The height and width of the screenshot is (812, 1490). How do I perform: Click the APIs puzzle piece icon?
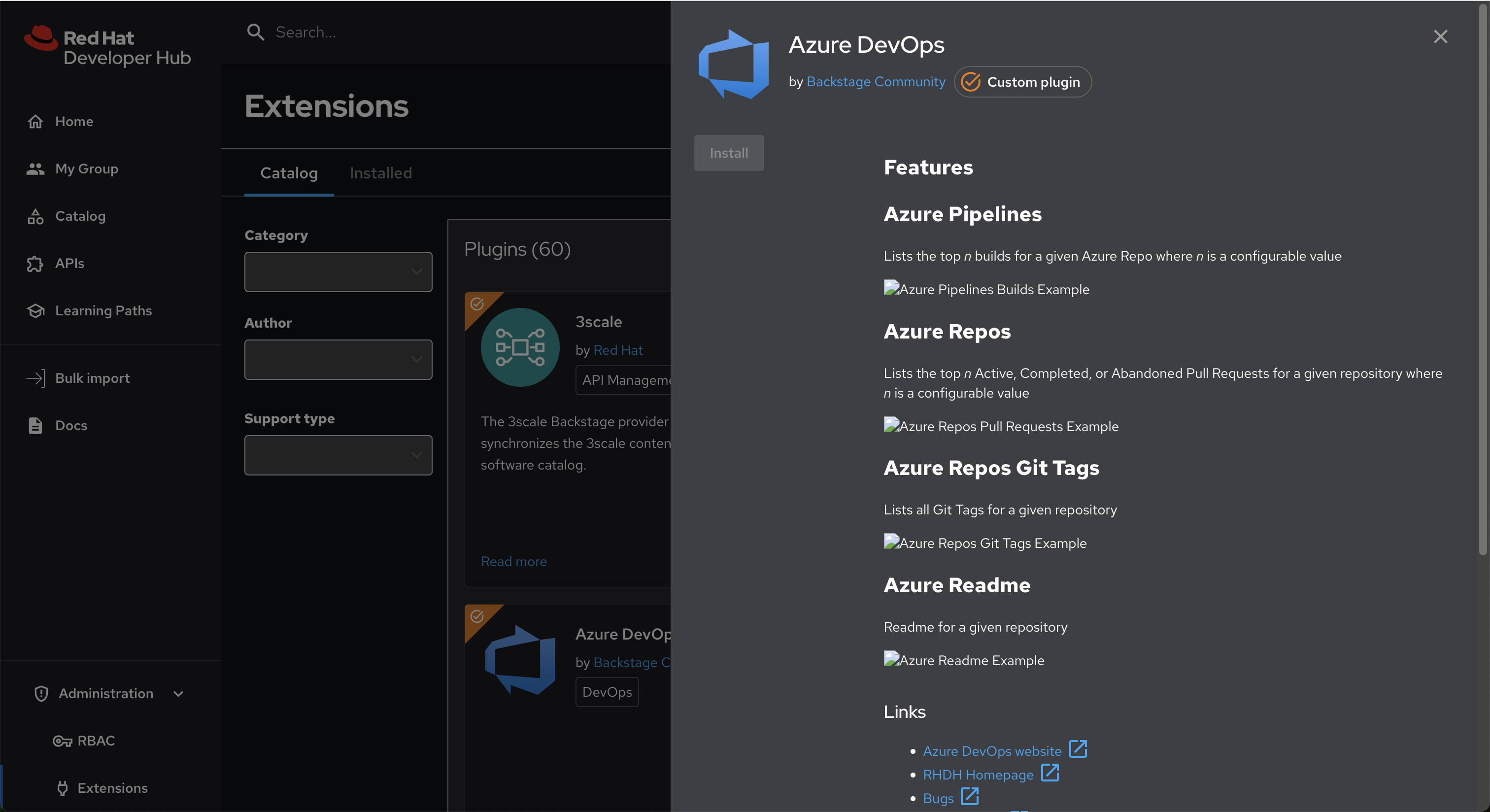35,264
